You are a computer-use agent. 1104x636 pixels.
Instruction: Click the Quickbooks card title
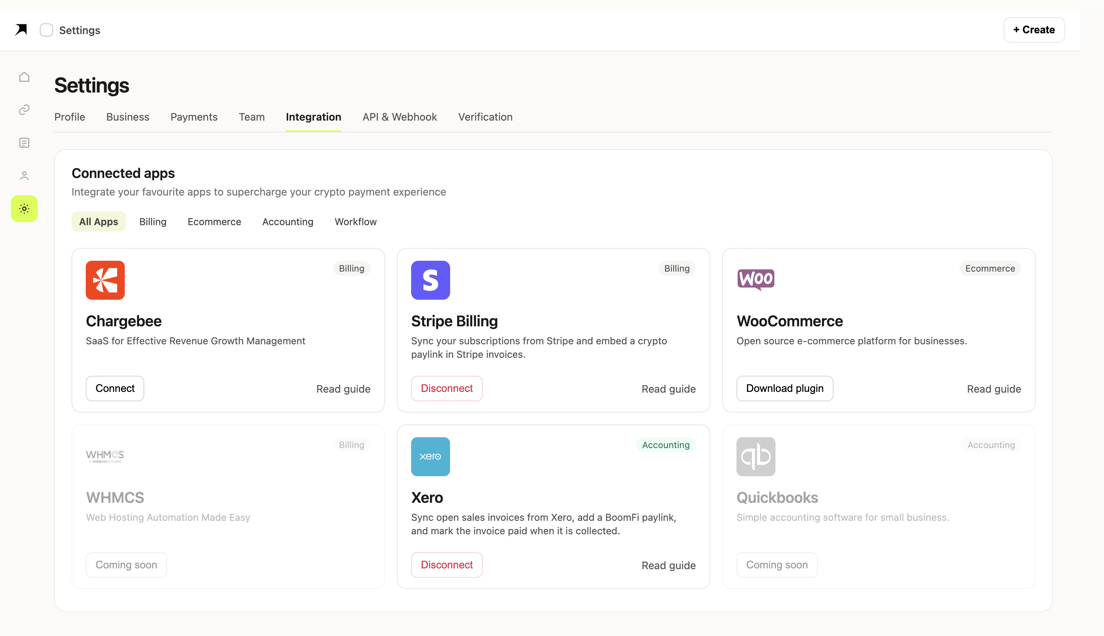click(x=777, y=498)
